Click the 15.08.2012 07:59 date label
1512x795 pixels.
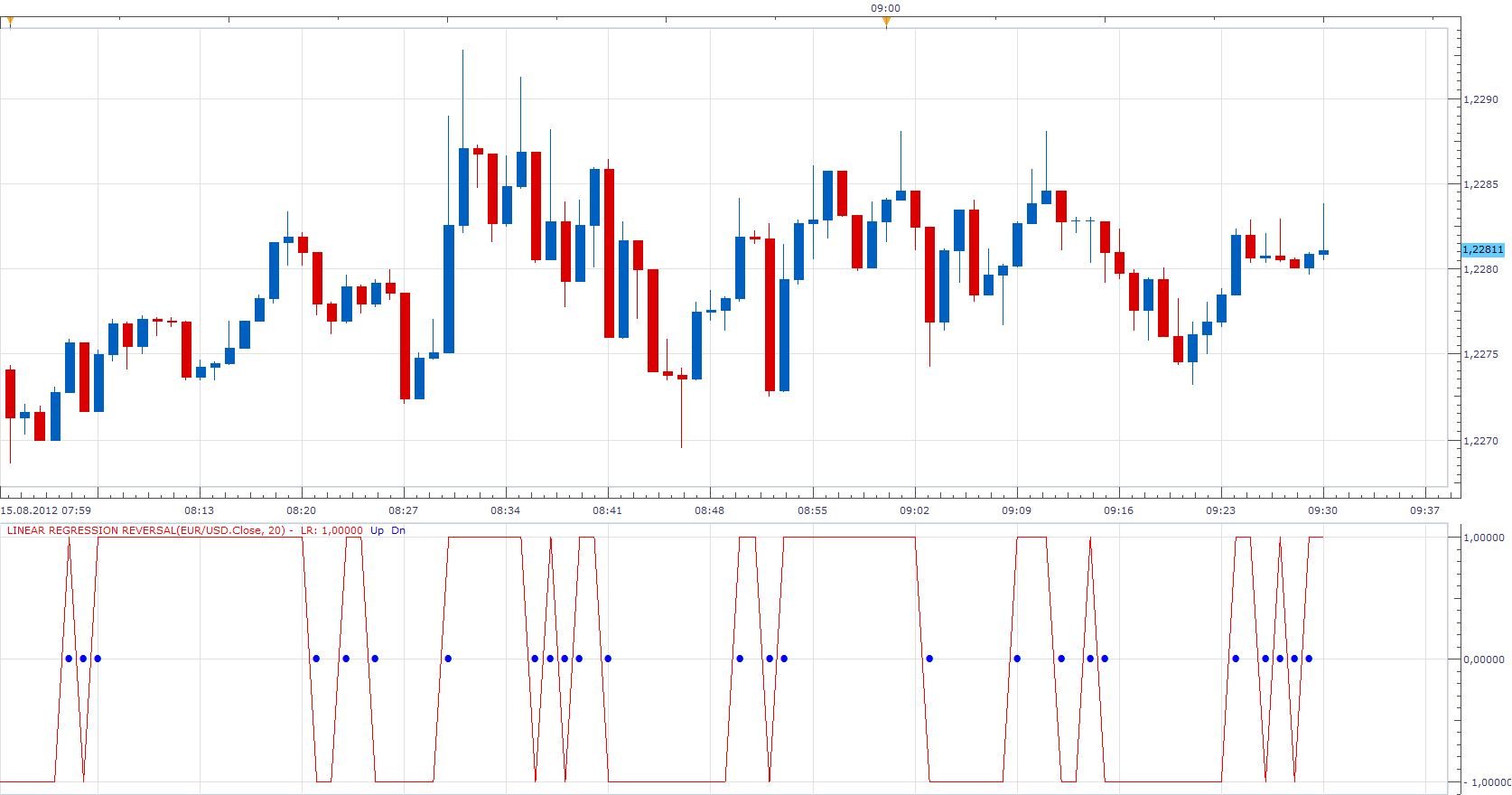tap(46, 510)
